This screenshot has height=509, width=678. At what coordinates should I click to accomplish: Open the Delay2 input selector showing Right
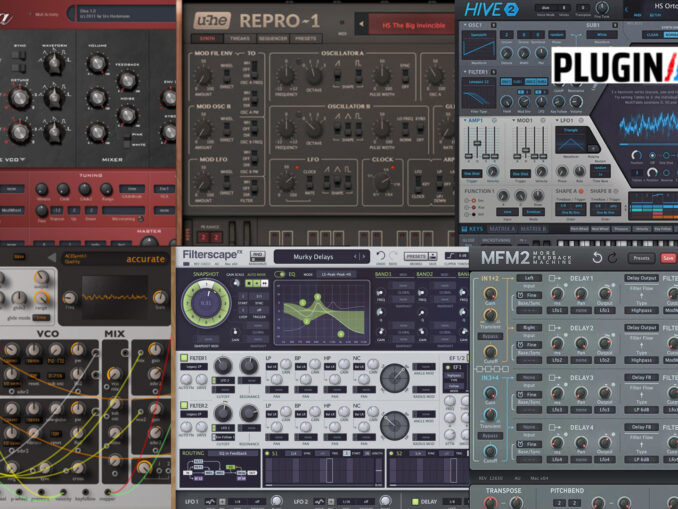click(529, 328)
